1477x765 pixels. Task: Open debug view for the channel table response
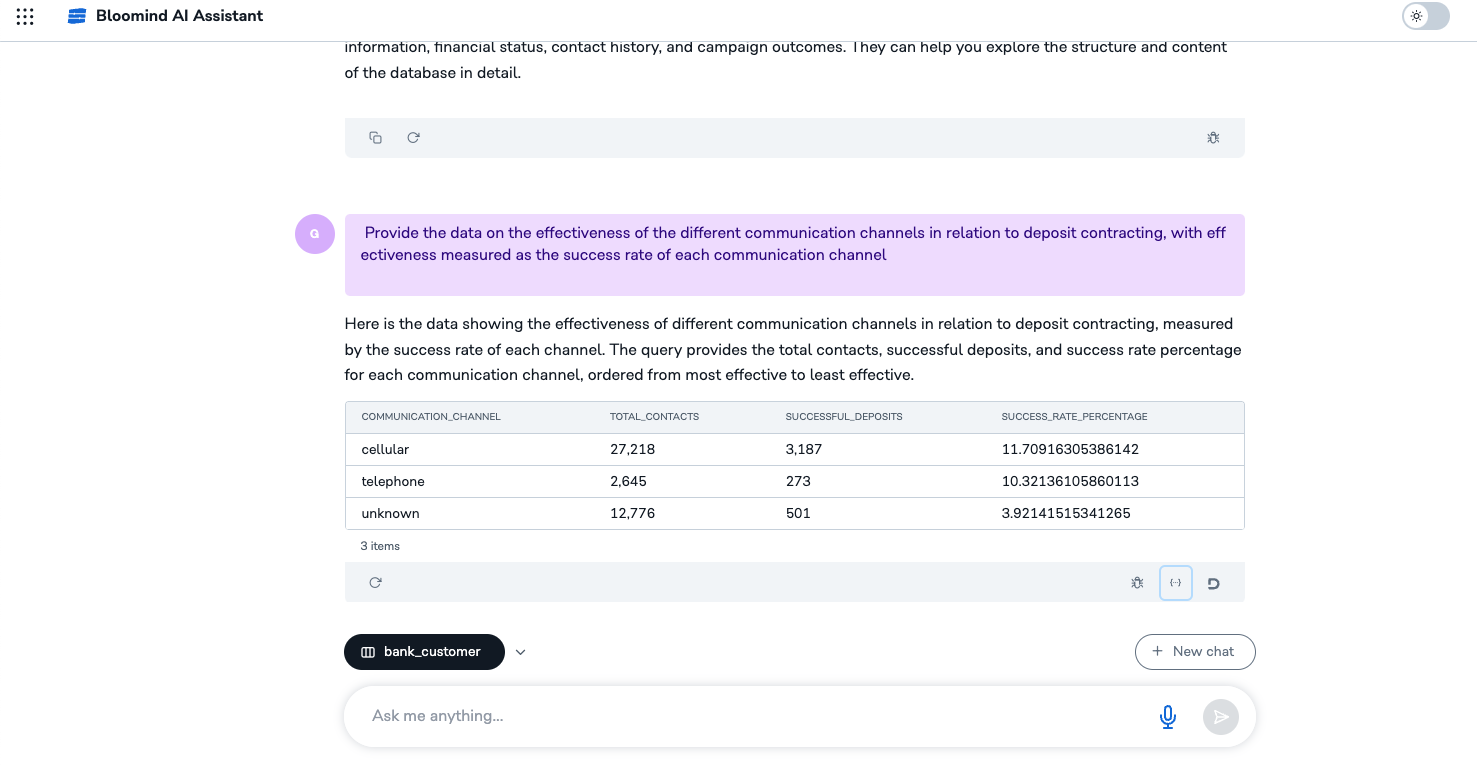1137,582
